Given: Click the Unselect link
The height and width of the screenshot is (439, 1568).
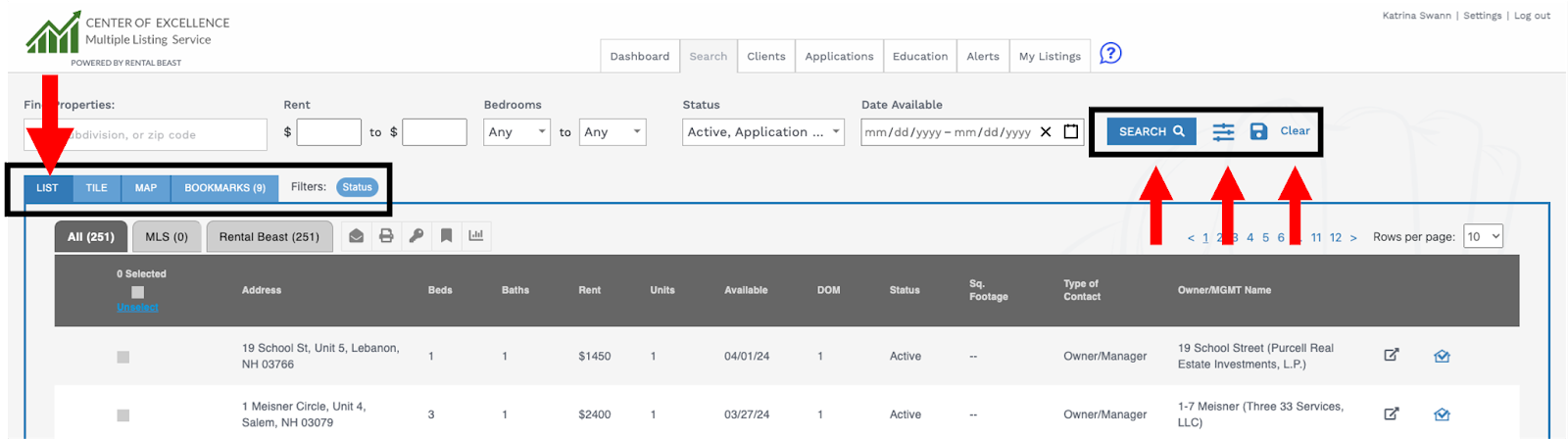Looking at the screenshot, I should (137, 307).
